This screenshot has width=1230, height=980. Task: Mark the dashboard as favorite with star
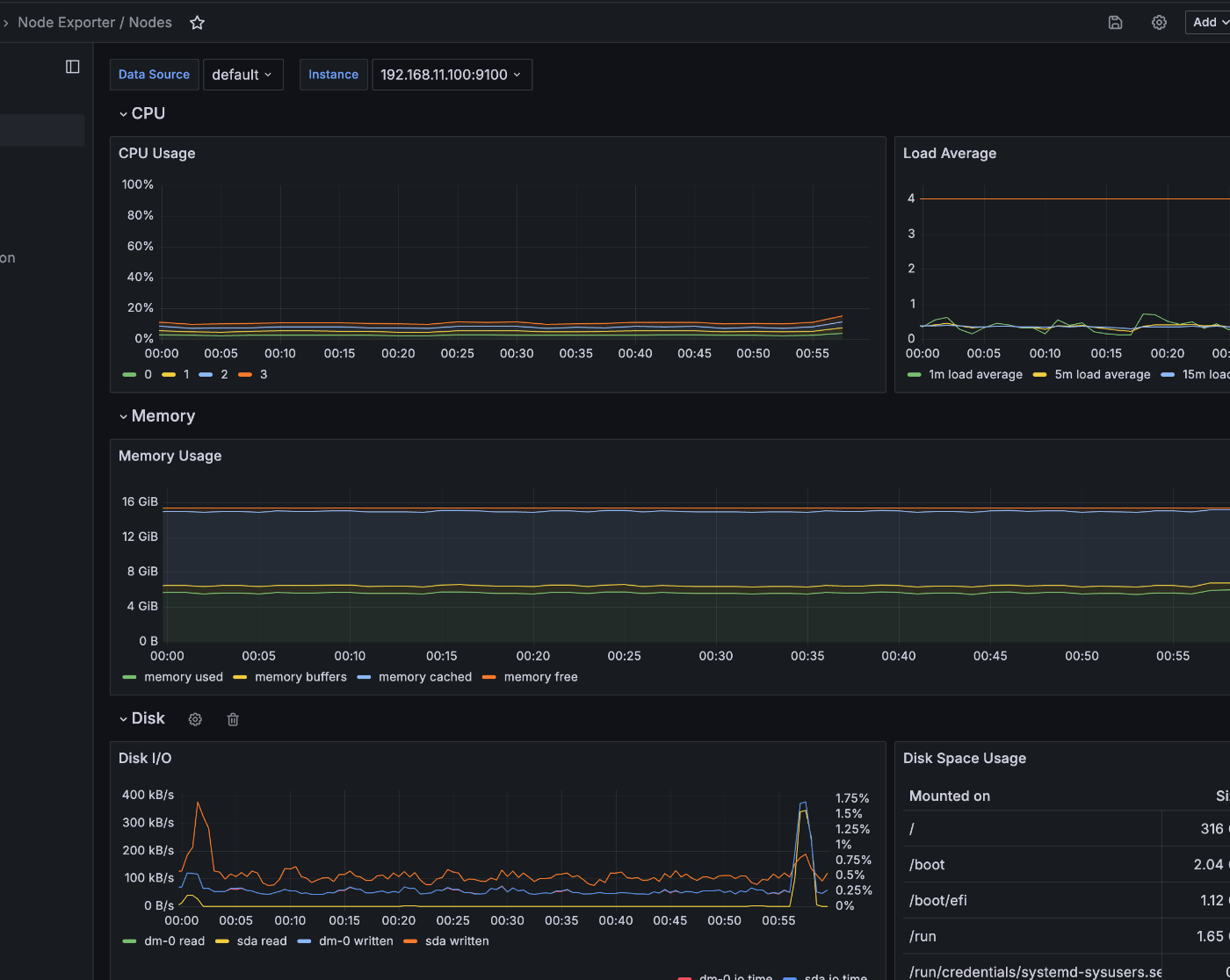198,23
